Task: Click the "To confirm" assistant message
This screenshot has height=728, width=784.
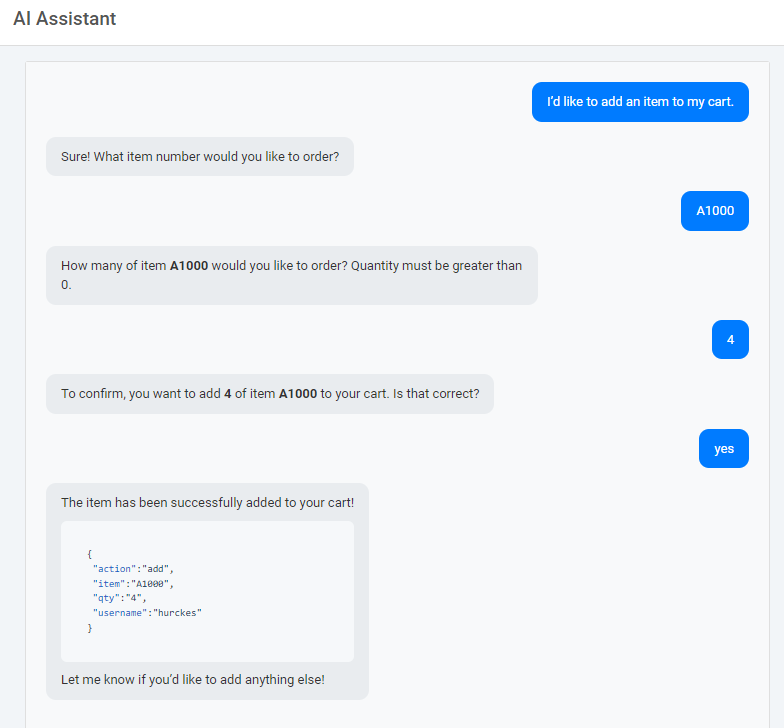Action: (269, 394)
